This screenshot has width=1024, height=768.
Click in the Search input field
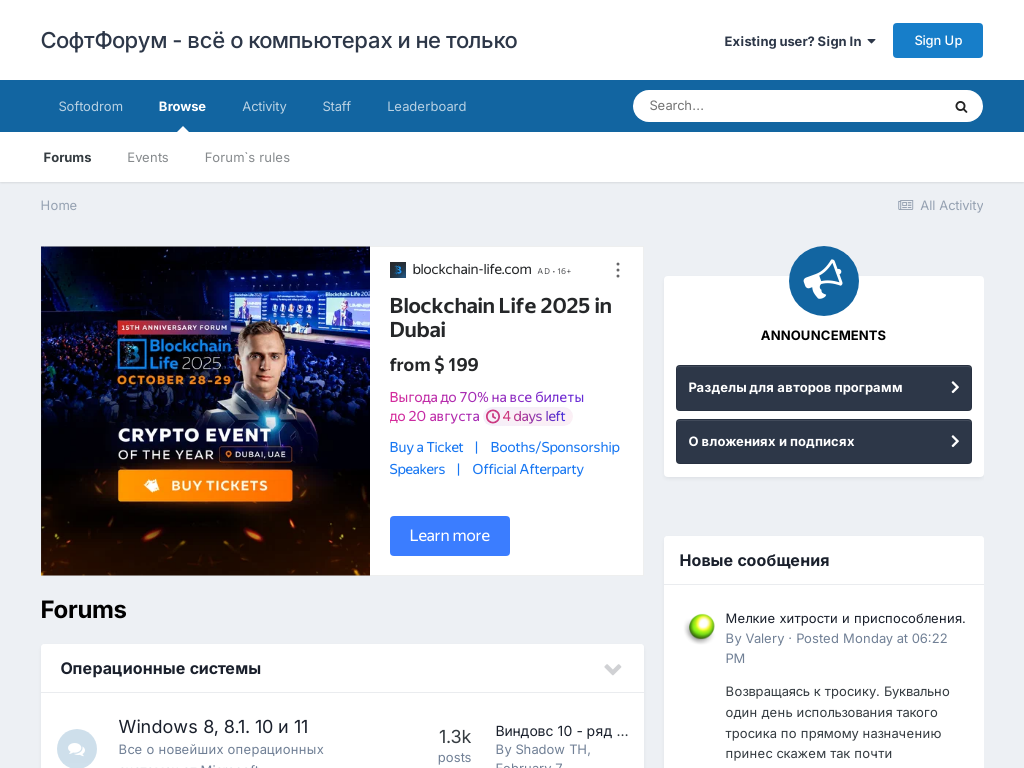click(790, 106)
